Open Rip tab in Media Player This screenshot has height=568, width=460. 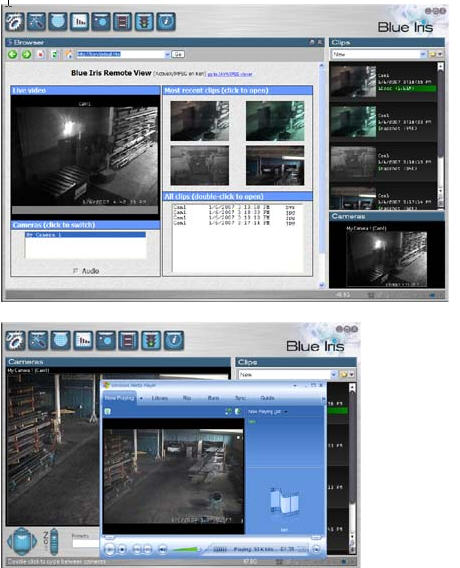(187, 398)
